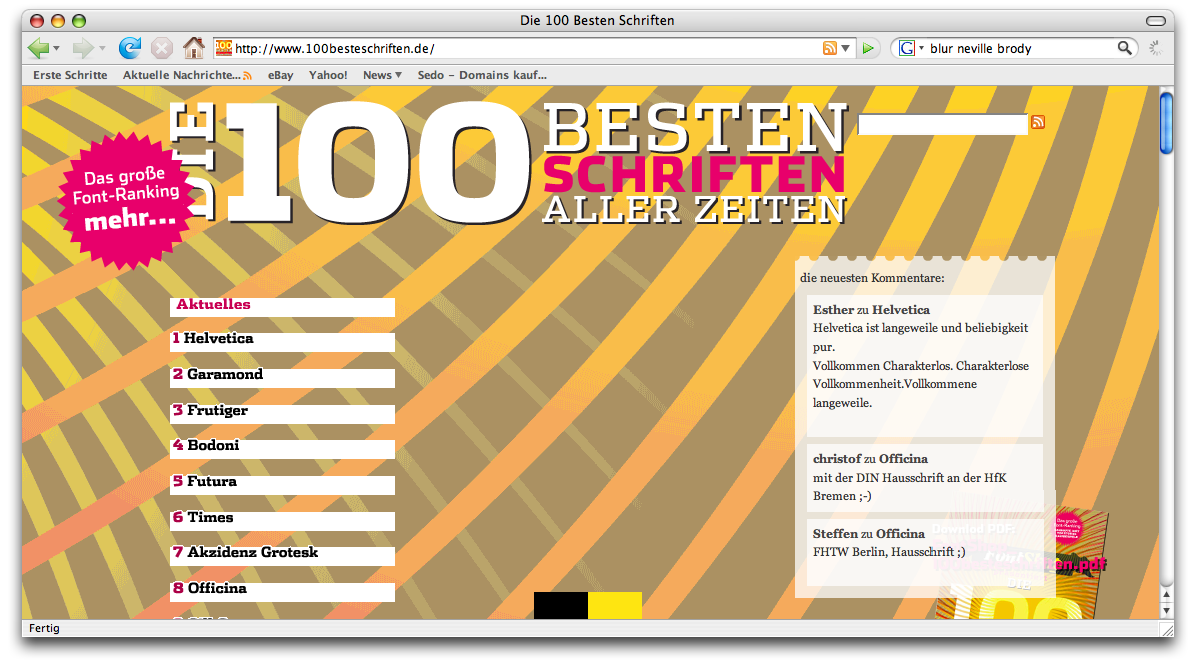This screenshot has height=666, width=1193.
Task: Click the RSS icon next to Aktuelle Nachrichten bookmark
Action: pyautogui.click(x=247, y=75)
